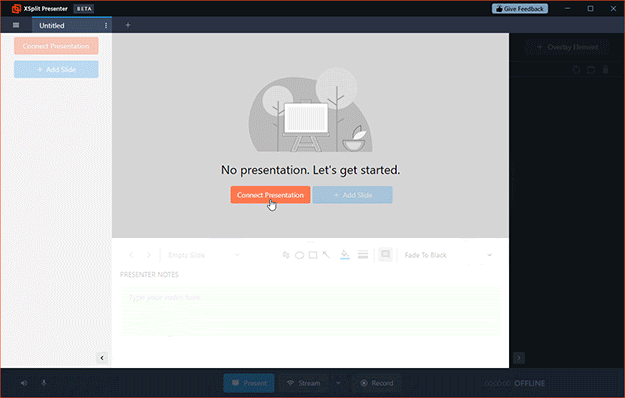The height and width of the screenshot is (398, 625).
Task: Click the duplicate overlay icon
Action: 591,70
